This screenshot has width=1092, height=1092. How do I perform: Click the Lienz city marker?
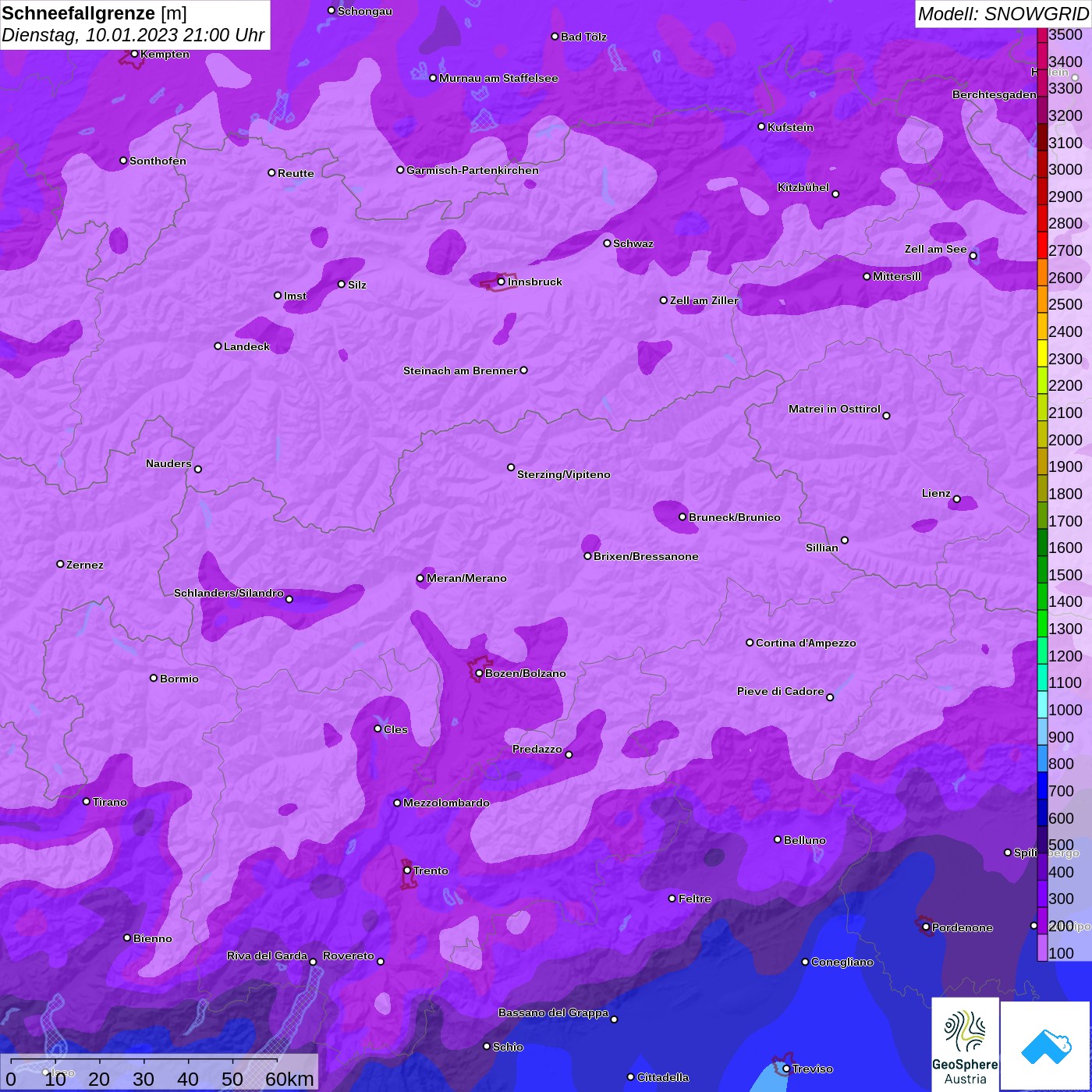pyautogui.click(x=956, y=499)
